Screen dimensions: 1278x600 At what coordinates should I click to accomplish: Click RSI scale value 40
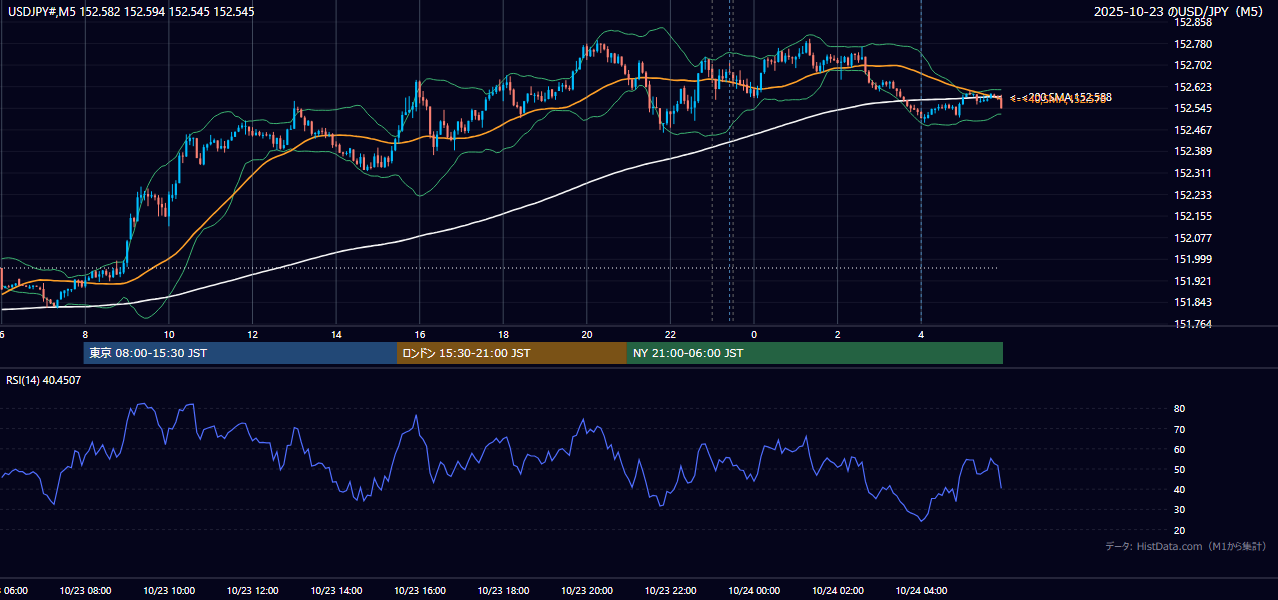(1180, 489)
